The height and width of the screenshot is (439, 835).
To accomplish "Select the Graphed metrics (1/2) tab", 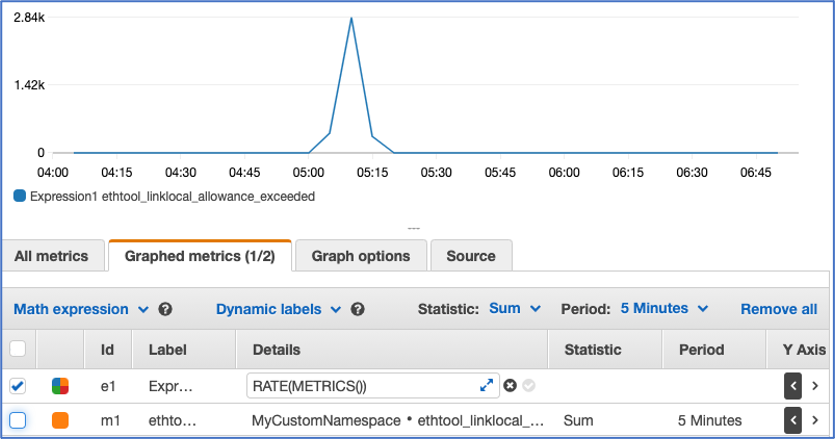I will tap(200, 256).
